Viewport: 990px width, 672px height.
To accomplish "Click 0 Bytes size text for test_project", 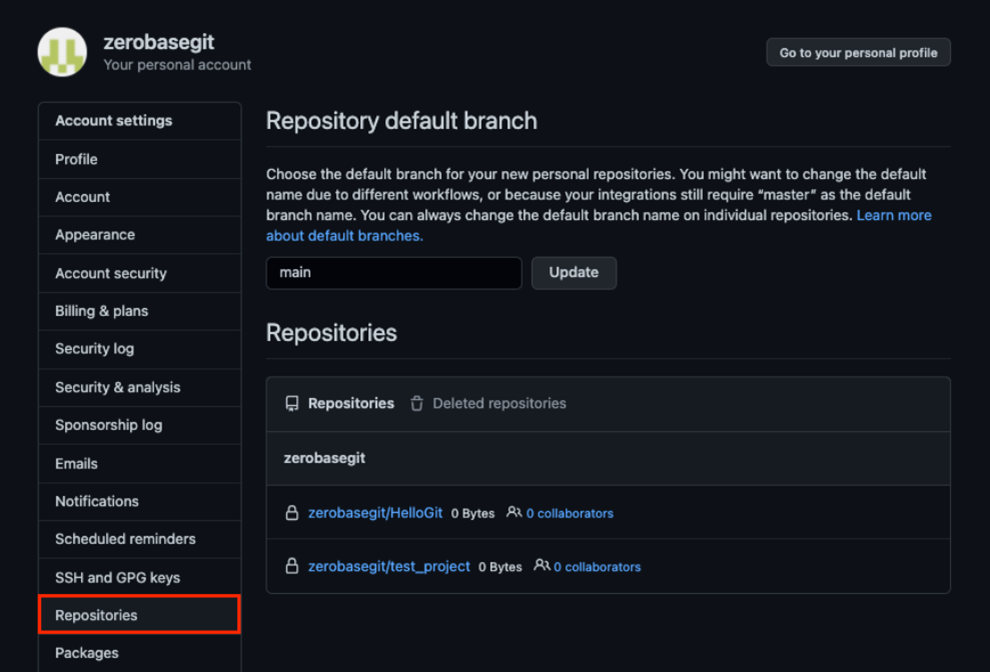I will coord(500,567).
